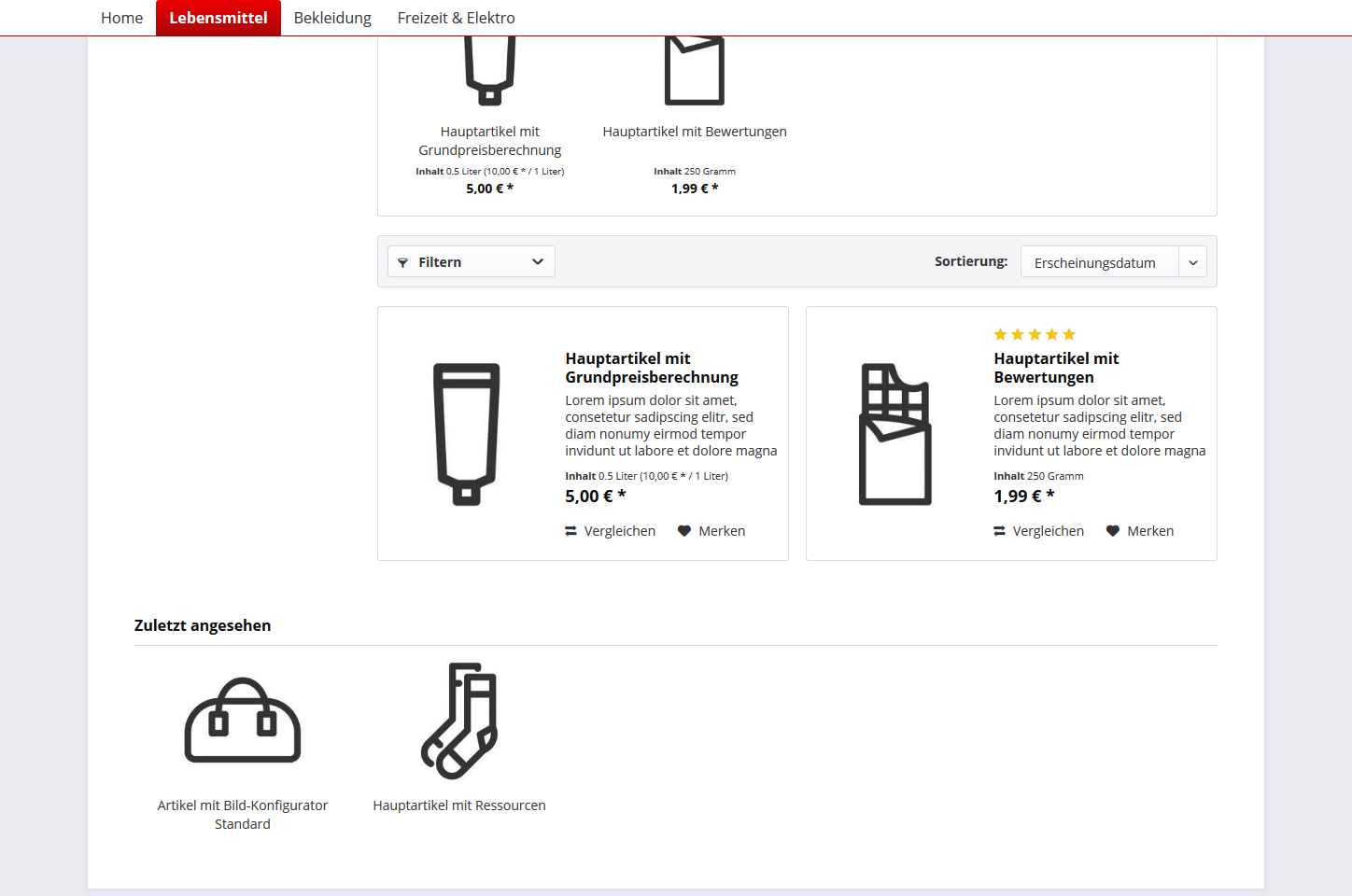The width and height of the screenshot is (1352, 896).
Task: Click heart icon on Bewertungen card
Action: click(x=1113, y=531)
